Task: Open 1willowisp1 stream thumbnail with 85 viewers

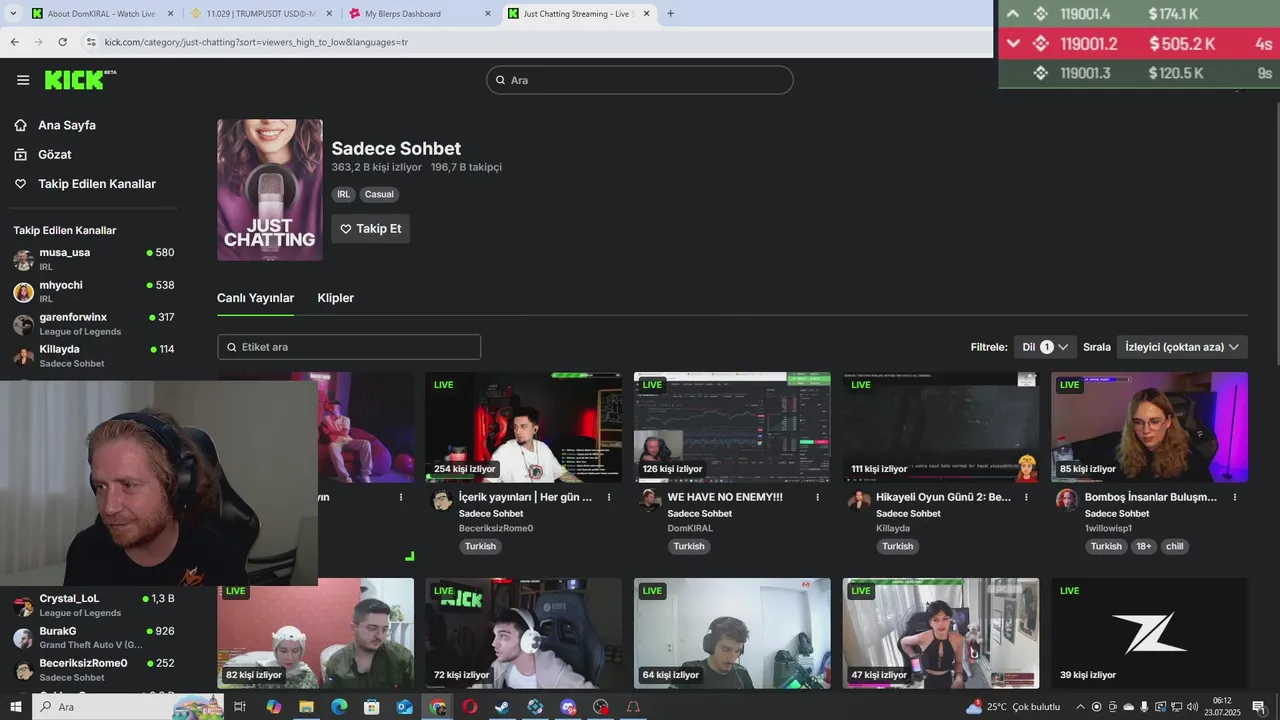Action: [x=1149, y=428]
